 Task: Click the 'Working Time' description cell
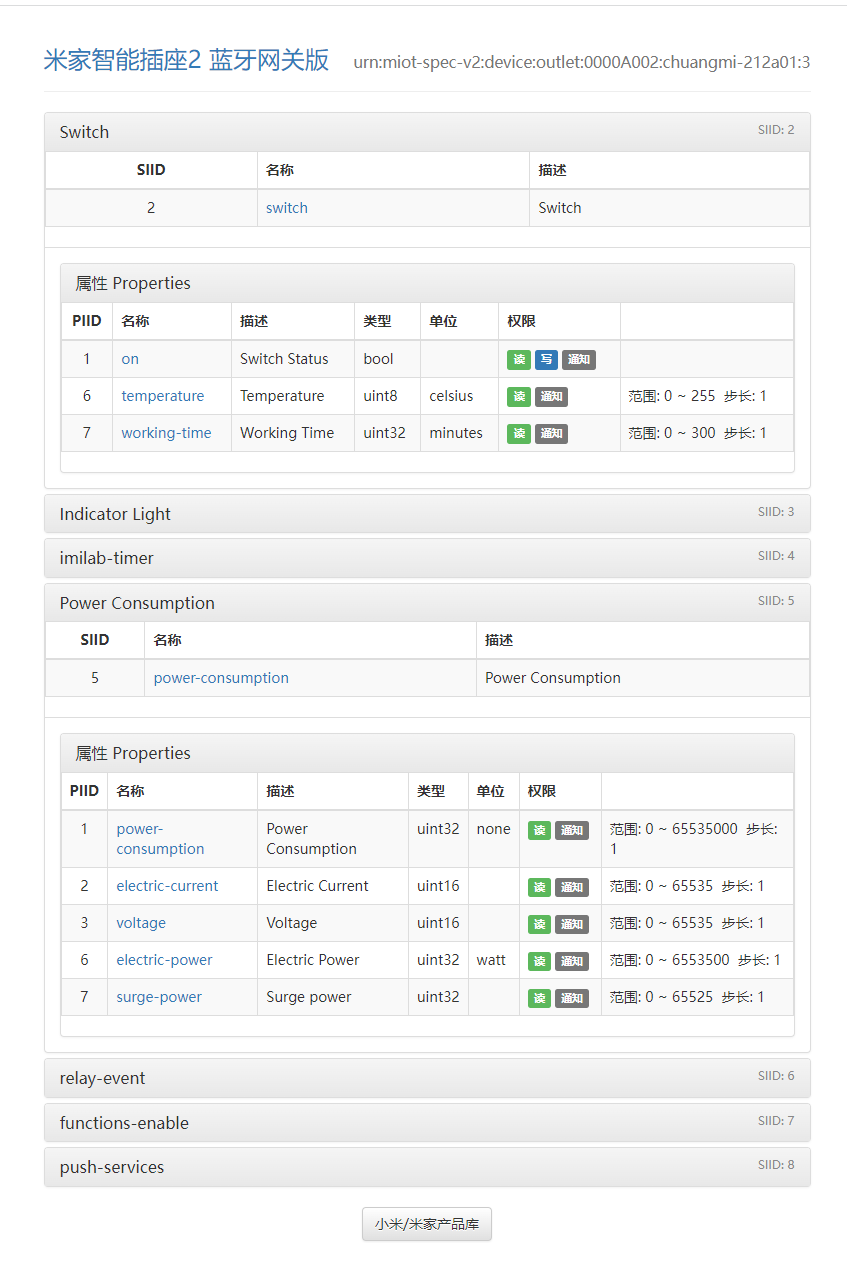(x=293, y=433)
